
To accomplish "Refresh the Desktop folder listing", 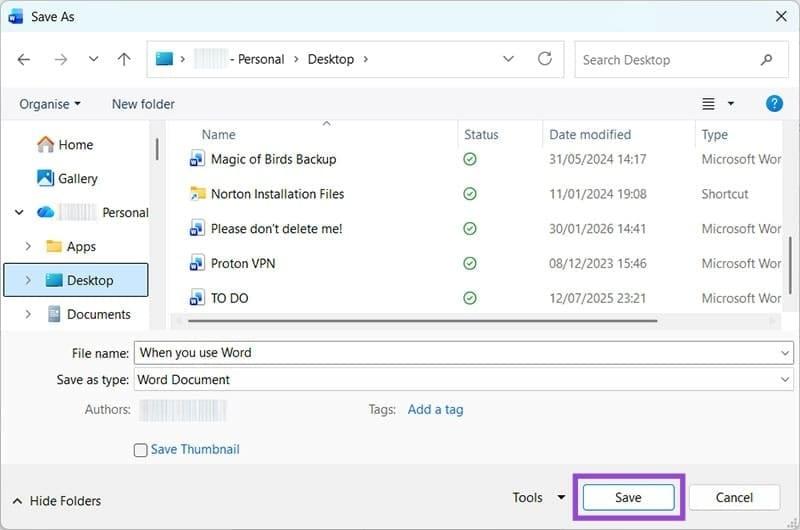I will [x=545, y=59].
